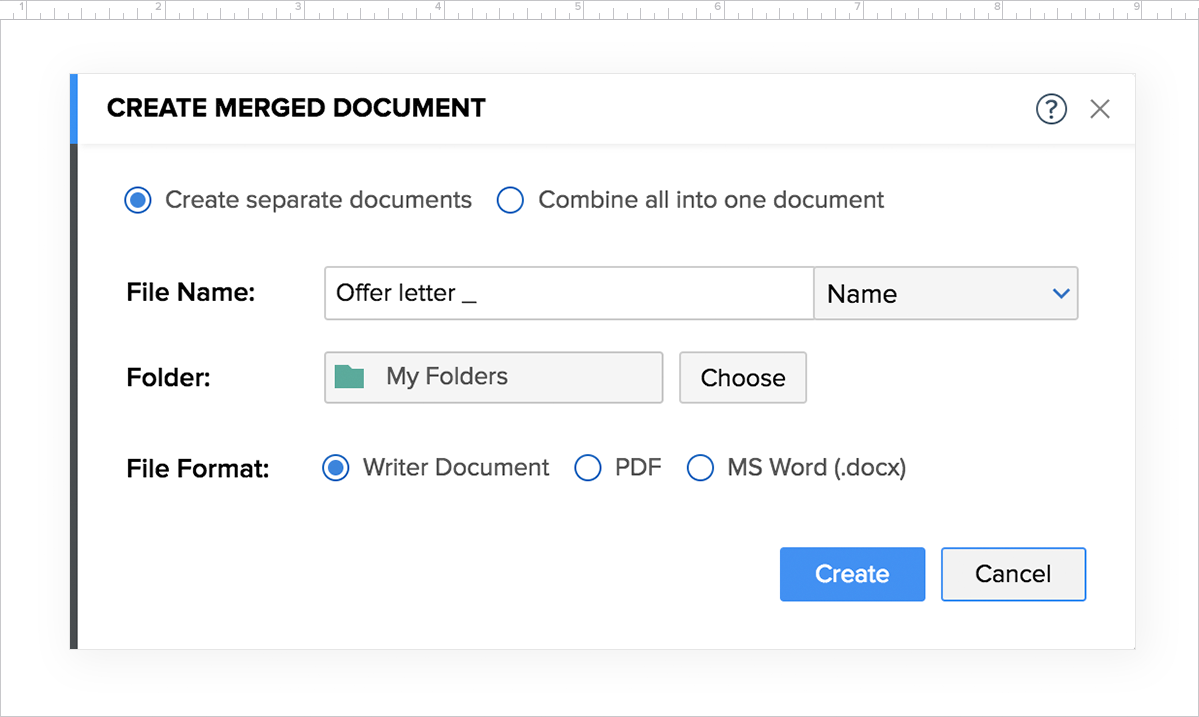
Task: Pick MS Word (.docx) file format
Action: pyautogui.click(x=700, y=468)
